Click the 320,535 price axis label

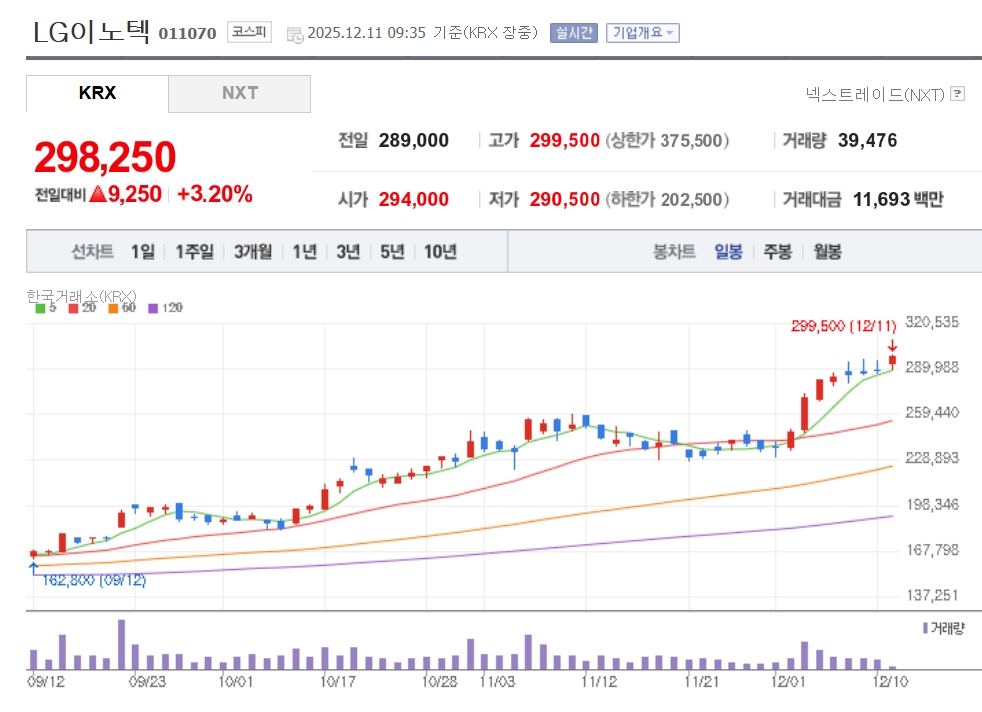point(932,322)
